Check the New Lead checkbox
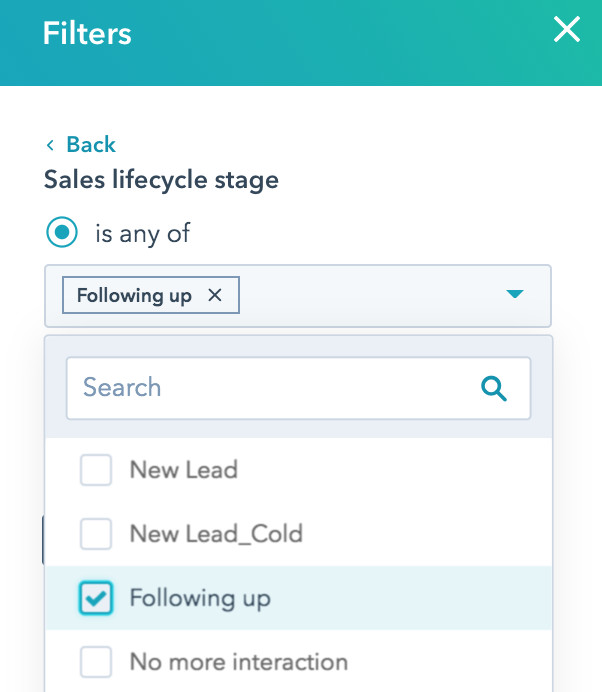The height and width of the screenshot is (692, 602). click(x=96, y=470)
